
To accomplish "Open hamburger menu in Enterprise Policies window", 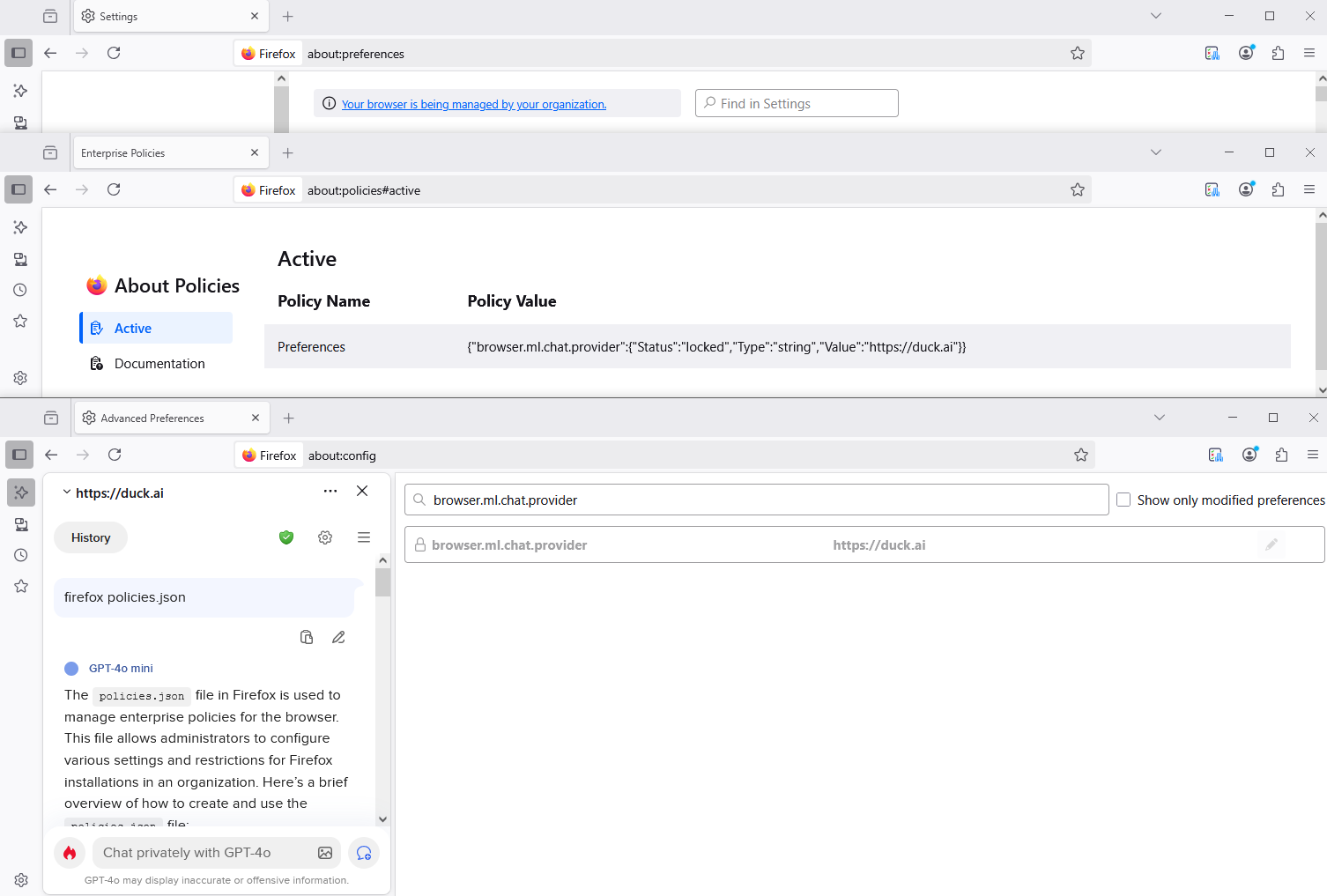I will 1309,189.
